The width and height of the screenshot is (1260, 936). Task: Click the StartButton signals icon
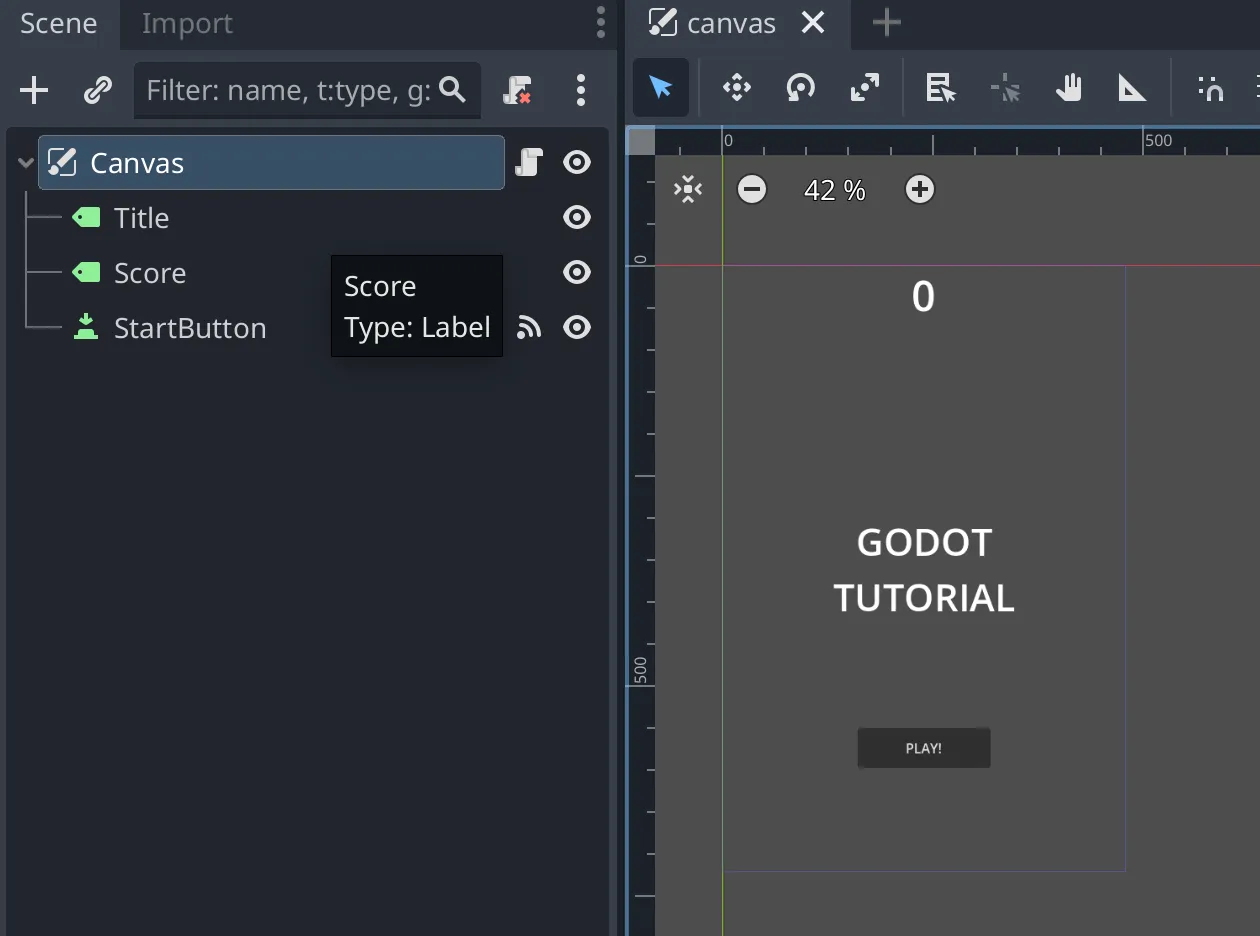[528, 327]
